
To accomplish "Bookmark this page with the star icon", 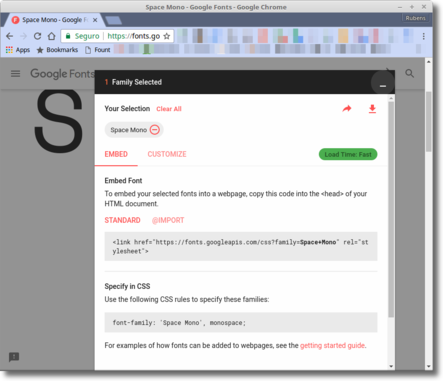I will click(x=167, y=36).
